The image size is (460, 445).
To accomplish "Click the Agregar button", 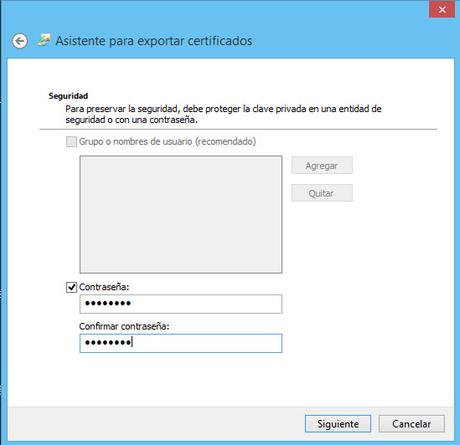I will tap(322, 166).
